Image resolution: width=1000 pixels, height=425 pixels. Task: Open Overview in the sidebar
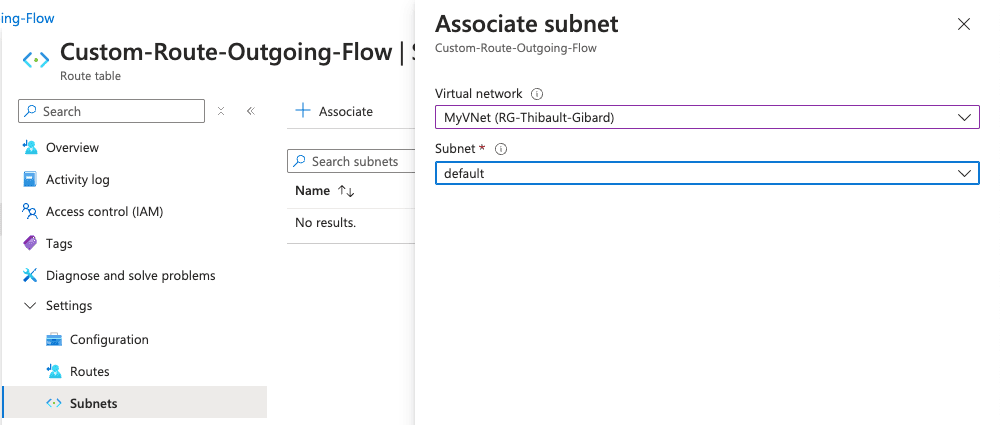[72, 147]
